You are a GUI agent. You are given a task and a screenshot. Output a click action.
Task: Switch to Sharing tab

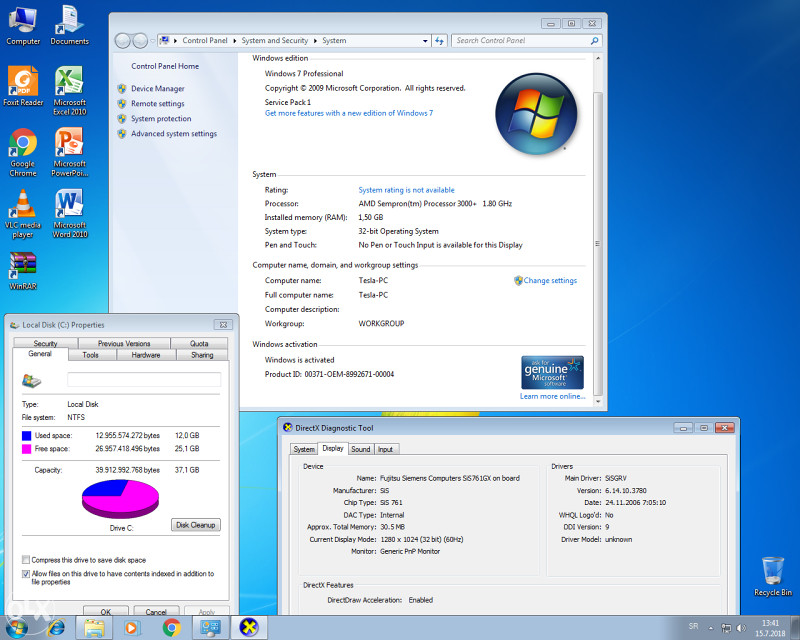click(x=202, y=355)
